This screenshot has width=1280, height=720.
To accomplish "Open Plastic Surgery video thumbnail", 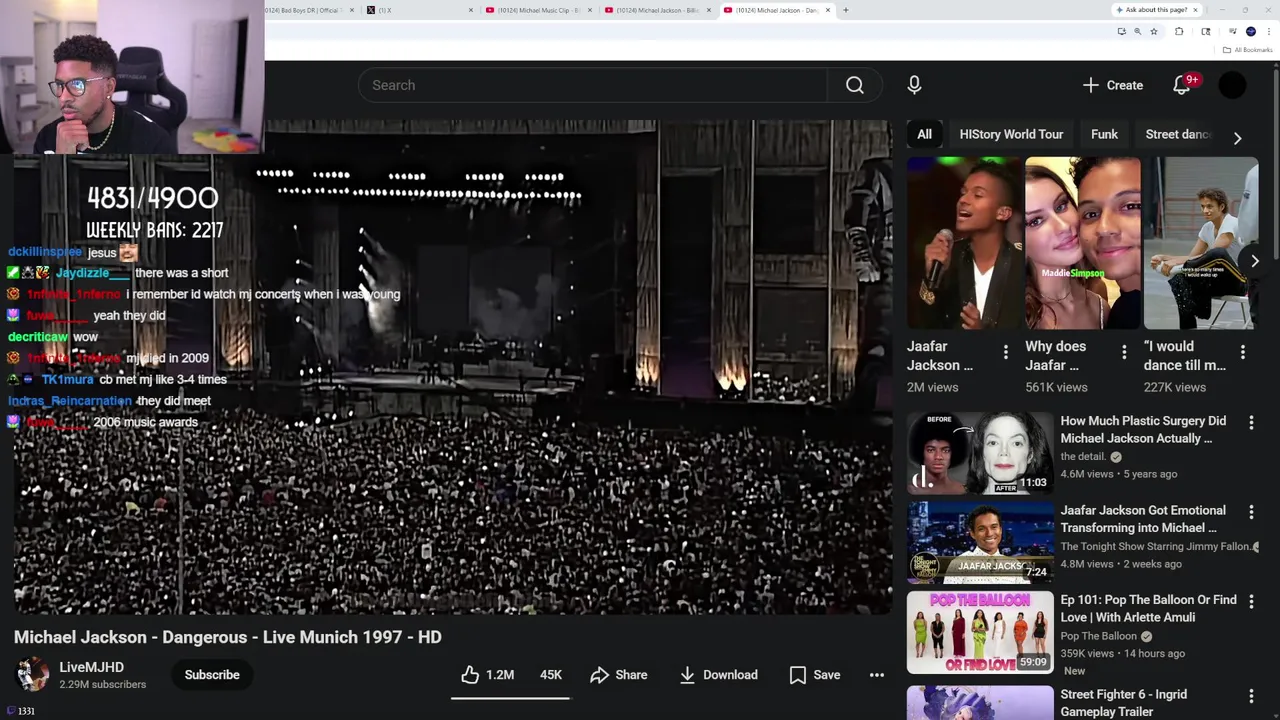I will (980, 453).
